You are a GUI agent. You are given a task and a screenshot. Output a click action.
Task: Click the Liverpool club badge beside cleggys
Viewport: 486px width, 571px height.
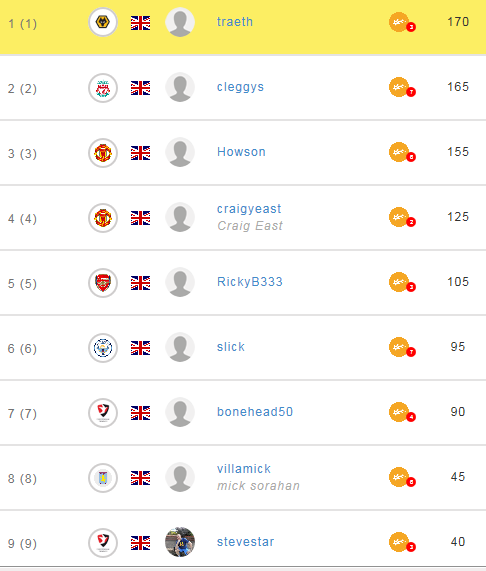point(103,88)
